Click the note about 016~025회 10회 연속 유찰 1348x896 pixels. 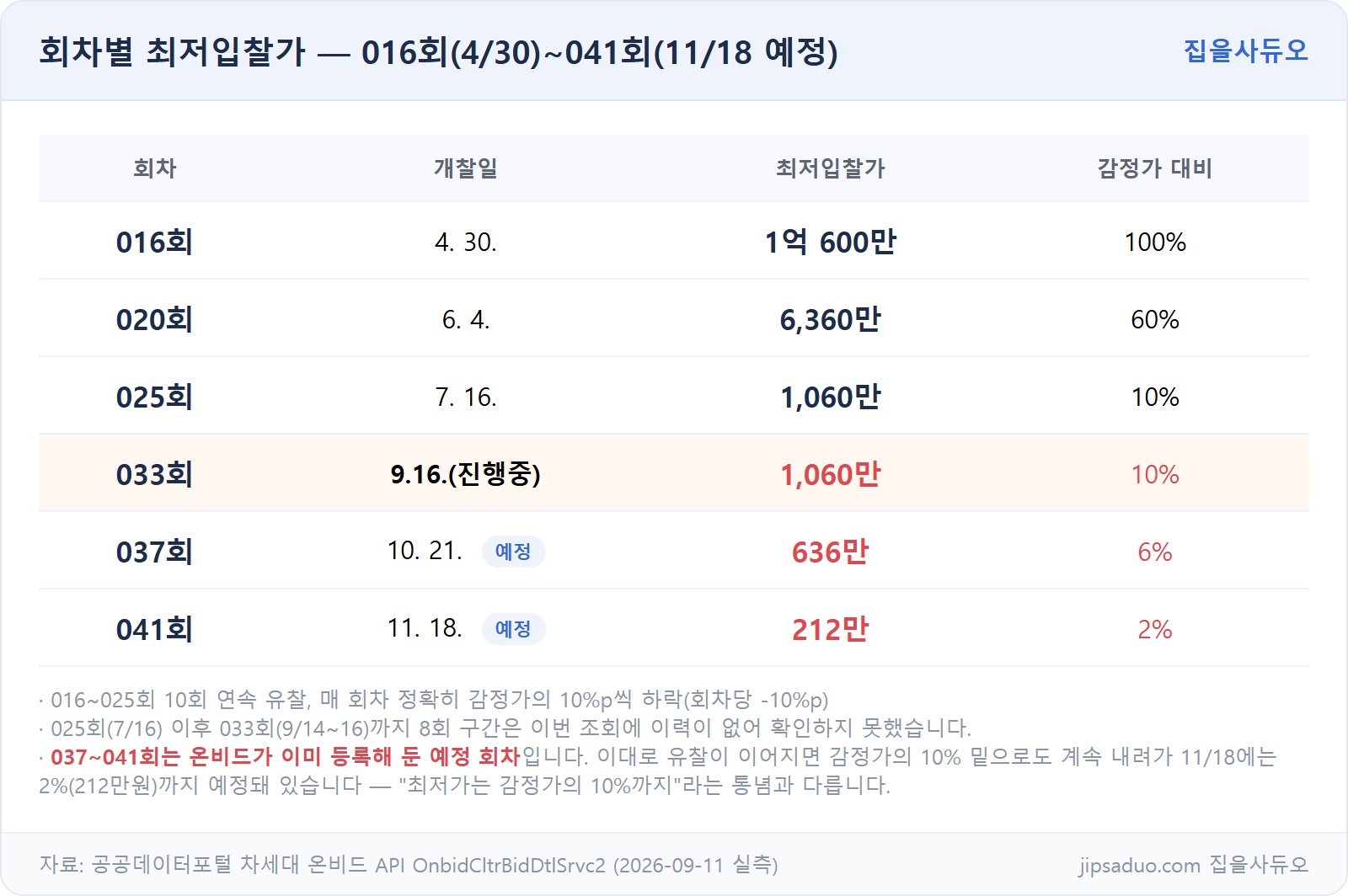tap(434, 700)
